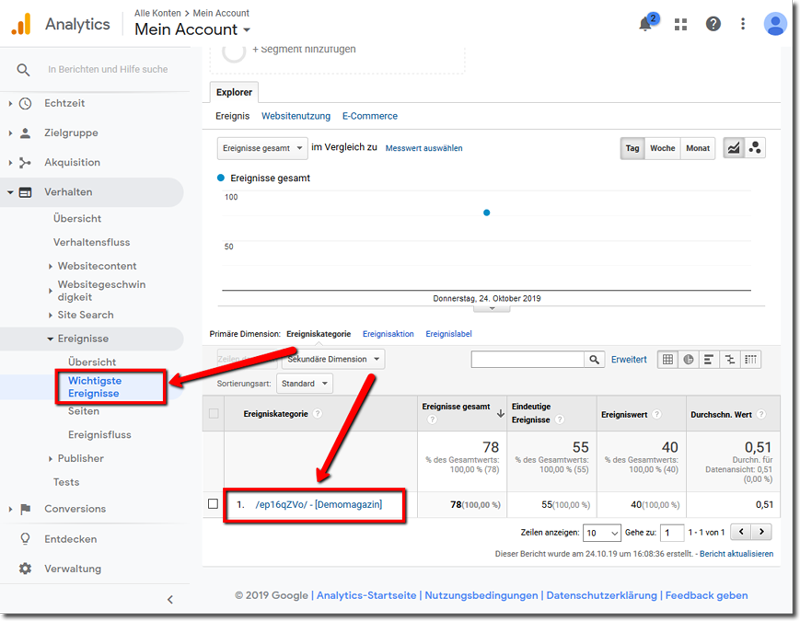Open the user account avatar
Image resolution: width=800 pixels, height=621 pixels.
pyautogui.click(x=775, y=24)
